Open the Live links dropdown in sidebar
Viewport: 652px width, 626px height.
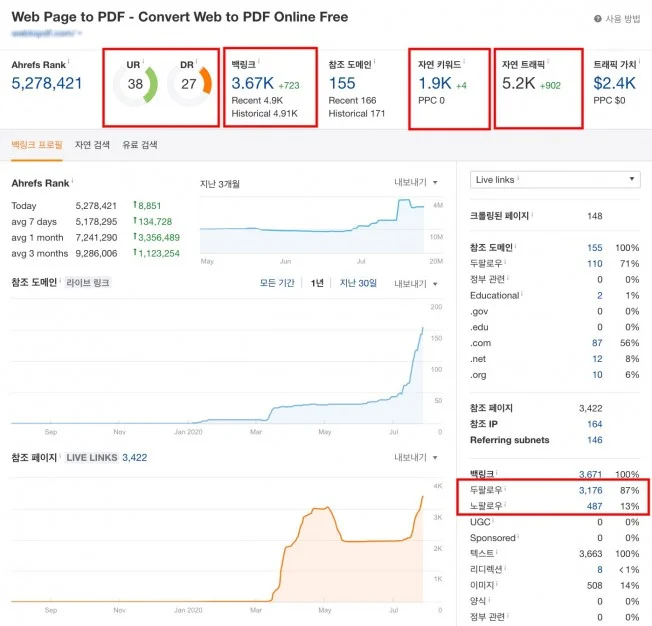click(554, 179)
